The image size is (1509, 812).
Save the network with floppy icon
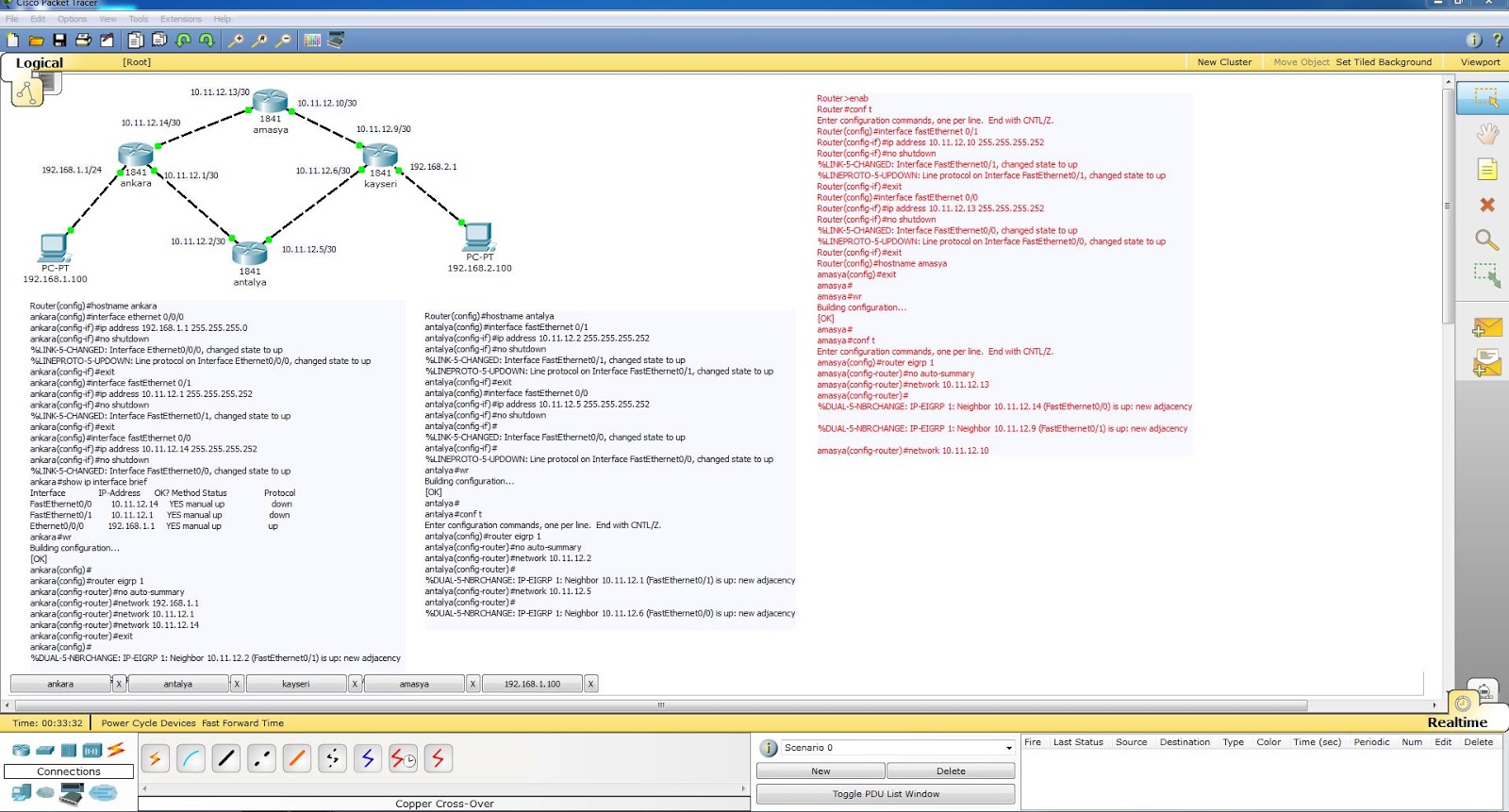[x=59, y=40]
